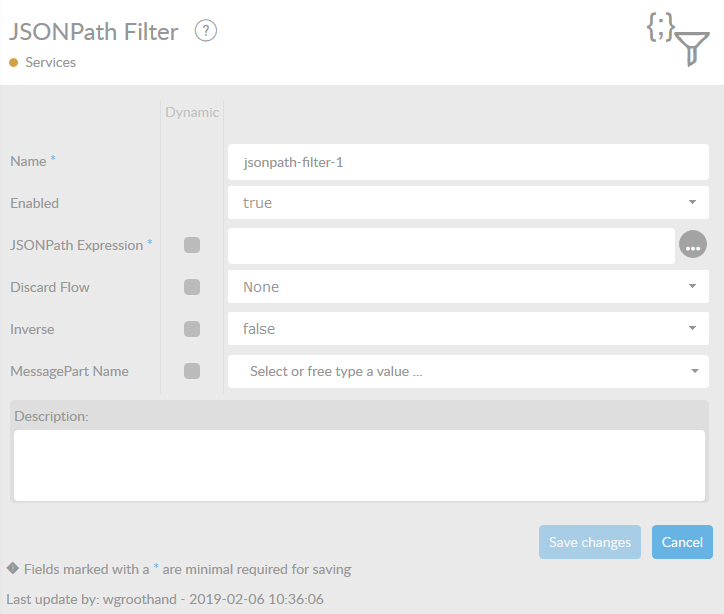
Task: Click the Dynamic column header
Action: coord(192,112)
